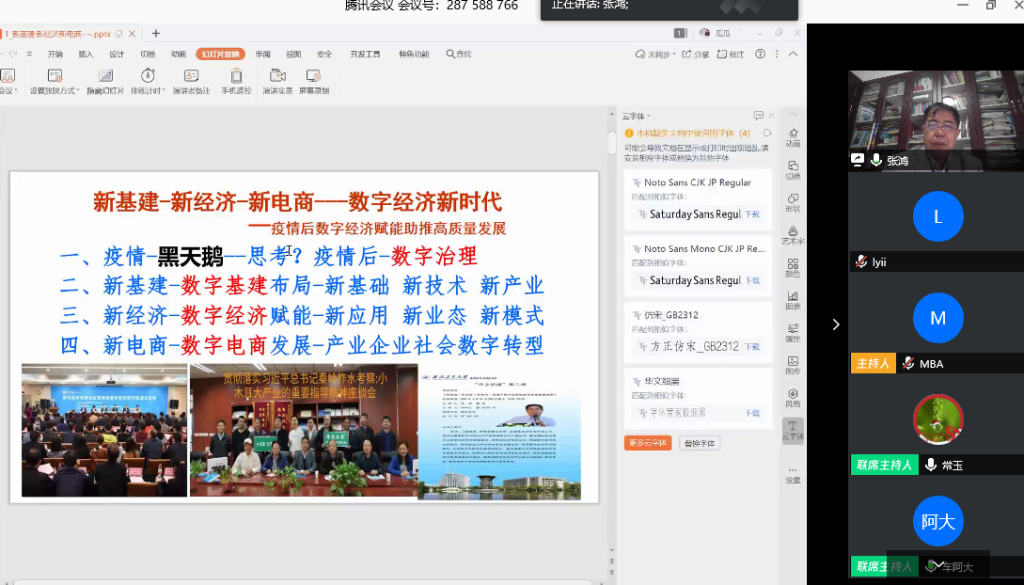Open the 图库 image library sidebar icon
Screen dimensions: 1024x585
click(x=793, y=361)
